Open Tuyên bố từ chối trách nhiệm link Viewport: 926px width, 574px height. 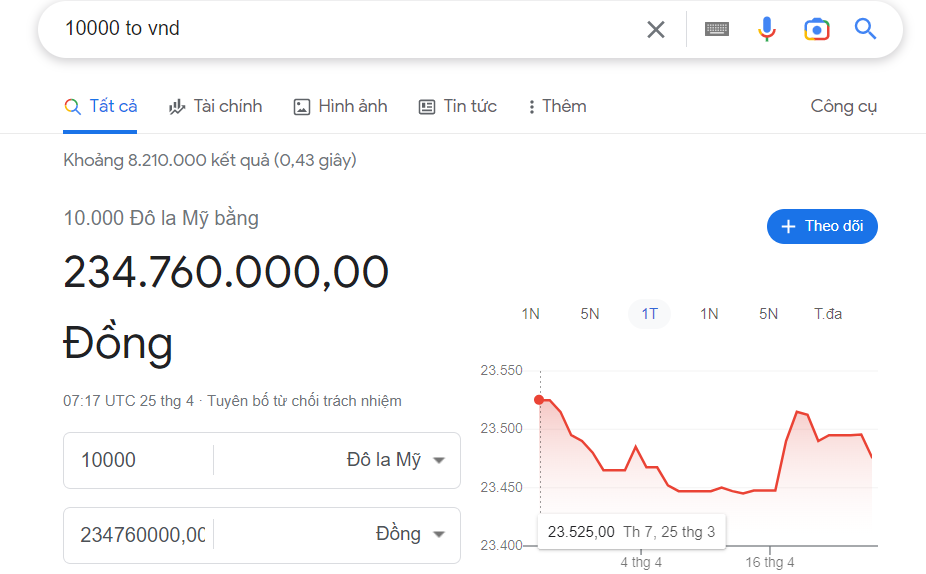click(304, 401)
